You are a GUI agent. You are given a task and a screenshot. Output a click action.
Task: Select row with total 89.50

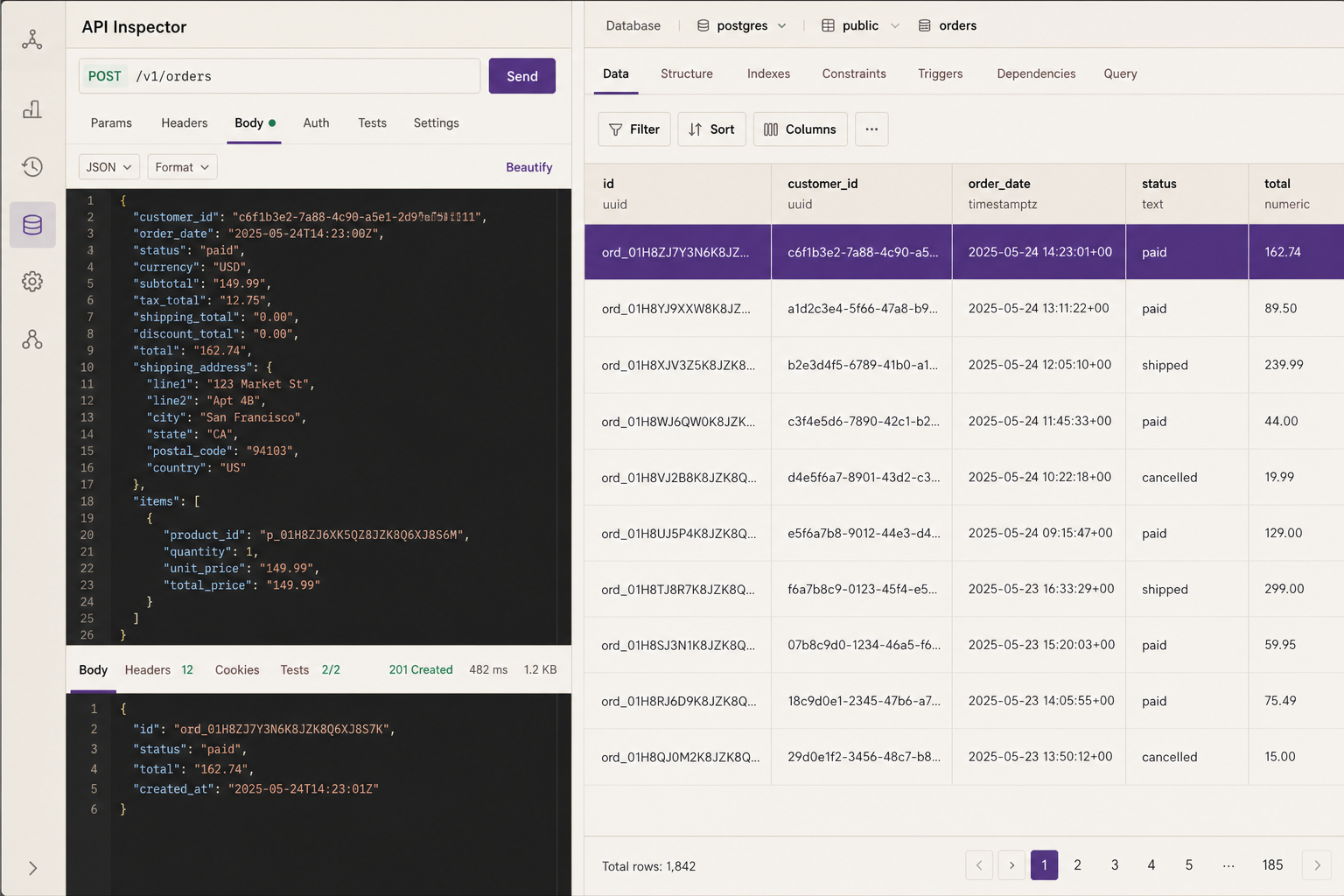[x=964, y=309]
